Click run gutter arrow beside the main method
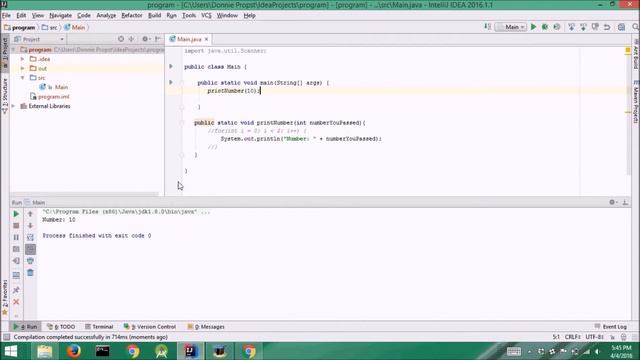 coord(171,82)
